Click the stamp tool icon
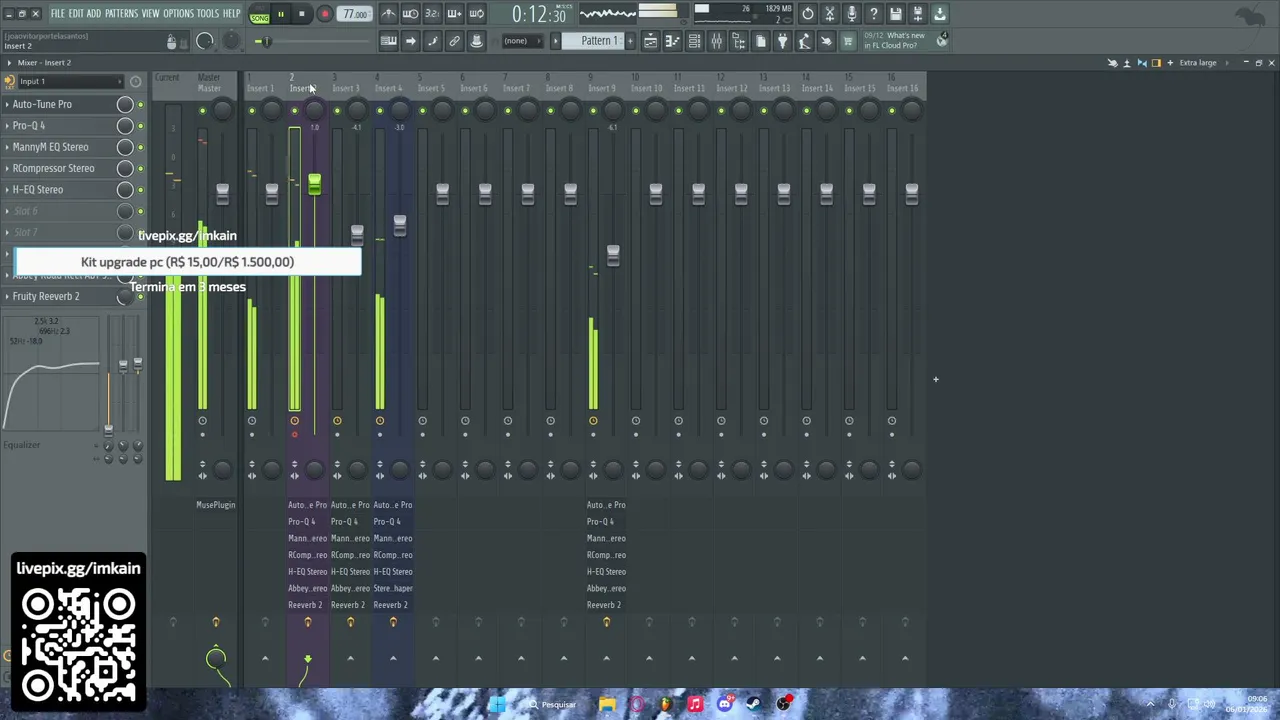The width and height of the screenshot is (1280, 720). (477, 41)
